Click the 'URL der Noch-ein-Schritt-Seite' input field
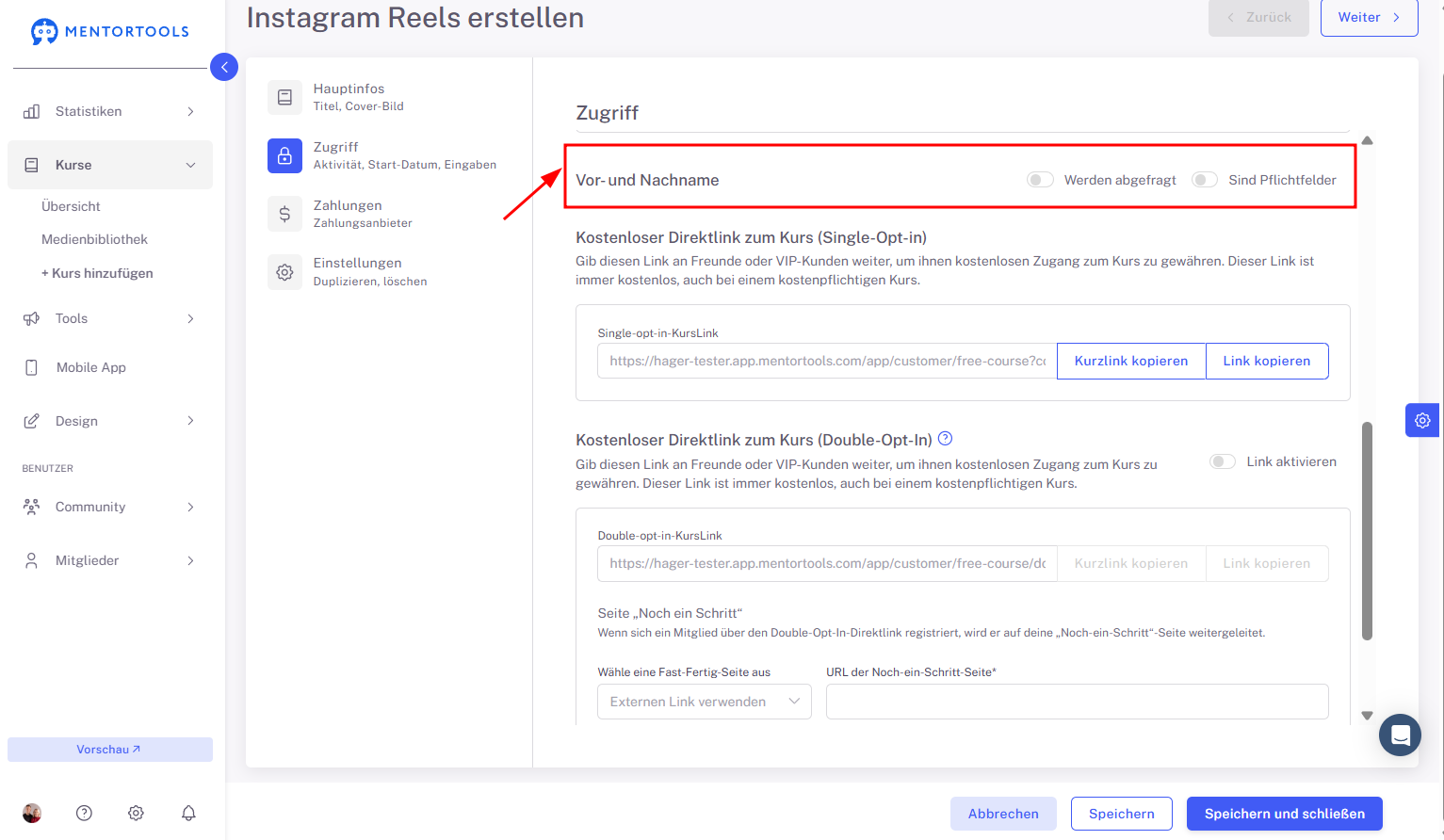Image resolution: width=1444 pixels, height=840 pixels. pyautogui.click(x=1078, y=702)
